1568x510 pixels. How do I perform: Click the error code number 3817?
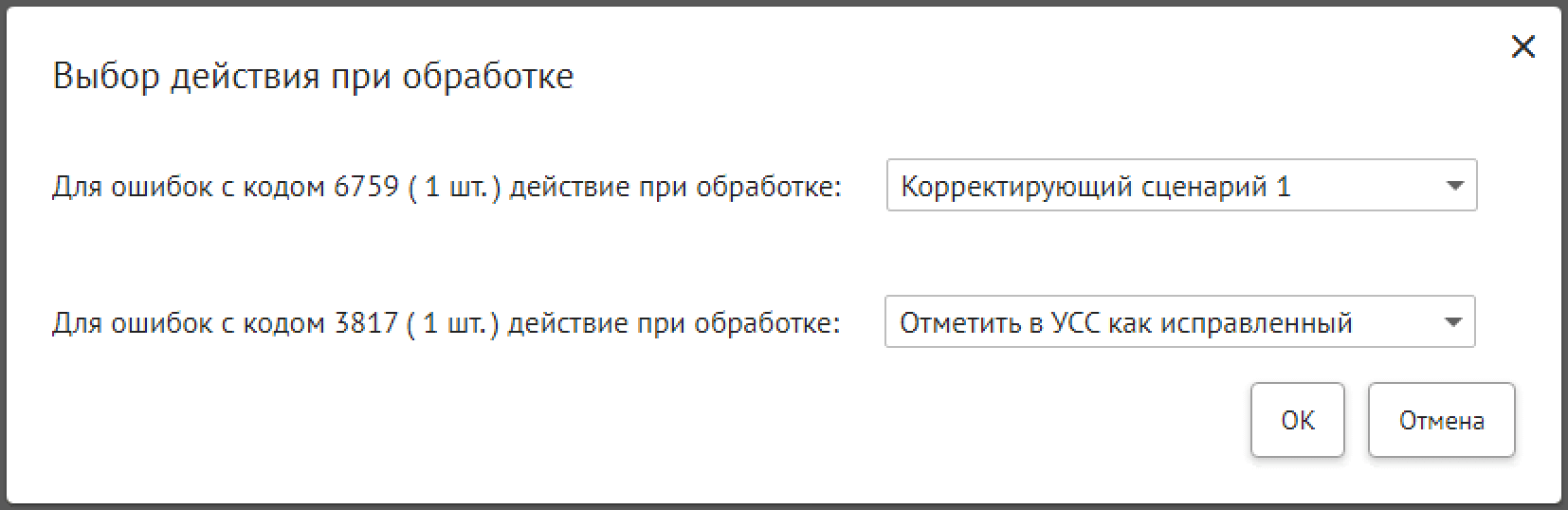(x=365, y=323)
